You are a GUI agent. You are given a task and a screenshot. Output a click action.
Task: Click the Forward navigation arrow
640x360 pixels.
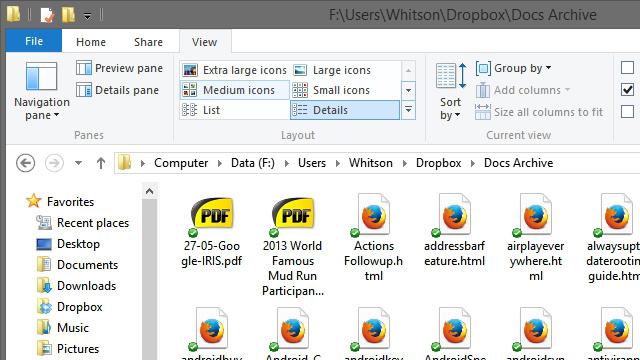[x=54, y=163]
